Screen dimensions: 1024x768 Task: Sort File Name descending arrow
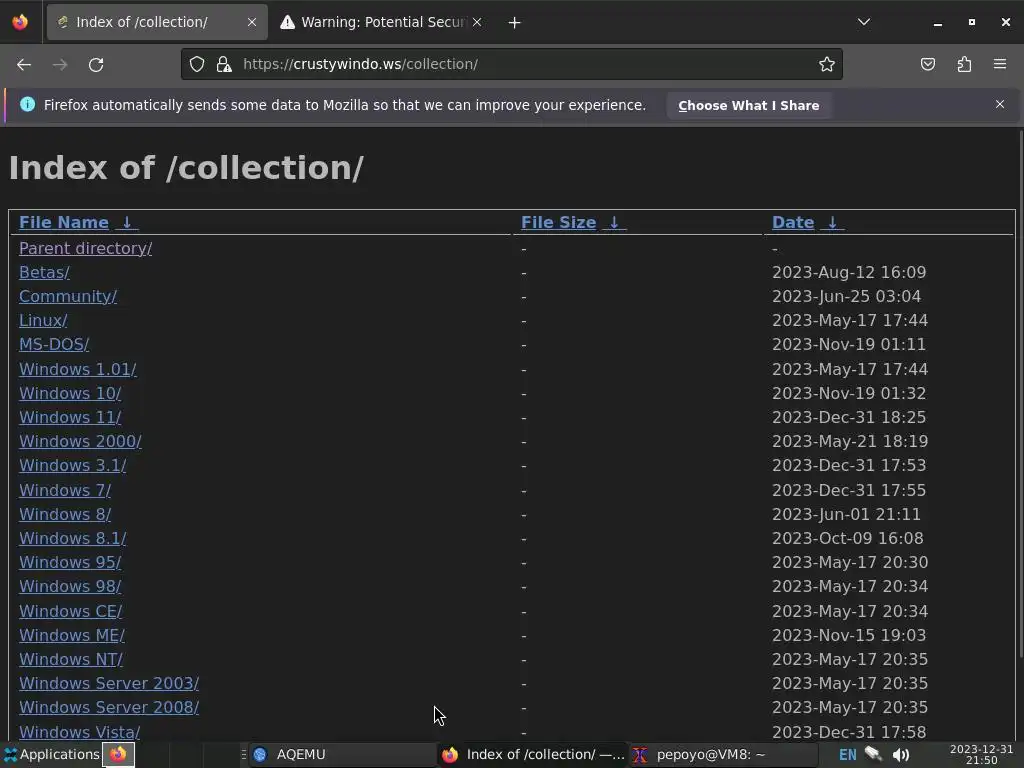coord(127,223)
